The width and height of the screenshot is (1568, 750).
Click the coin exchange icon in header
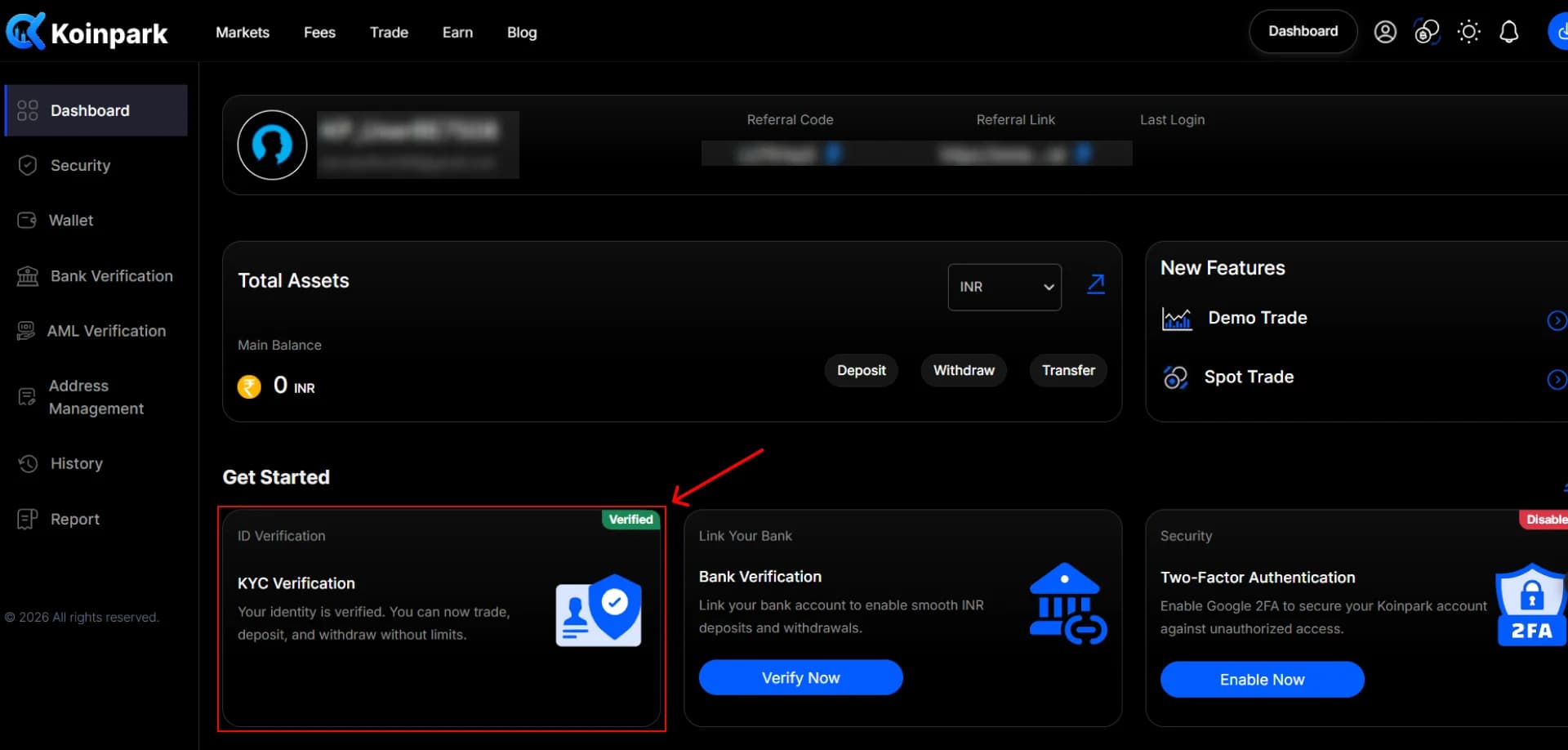pos(1427,32)
